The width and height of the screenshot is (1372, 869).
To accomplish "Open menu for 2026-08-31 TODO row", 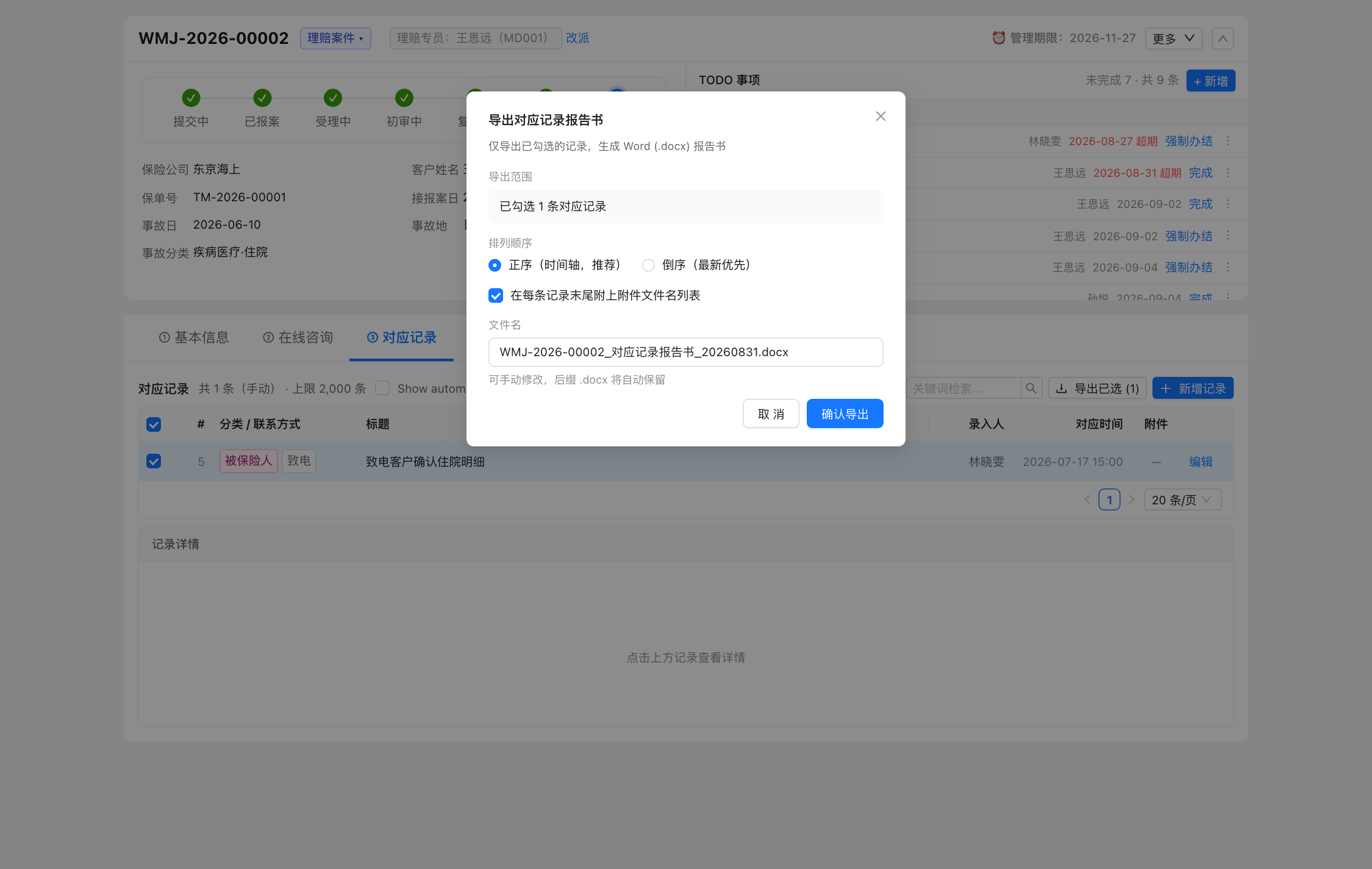I will click(1228, 173).
